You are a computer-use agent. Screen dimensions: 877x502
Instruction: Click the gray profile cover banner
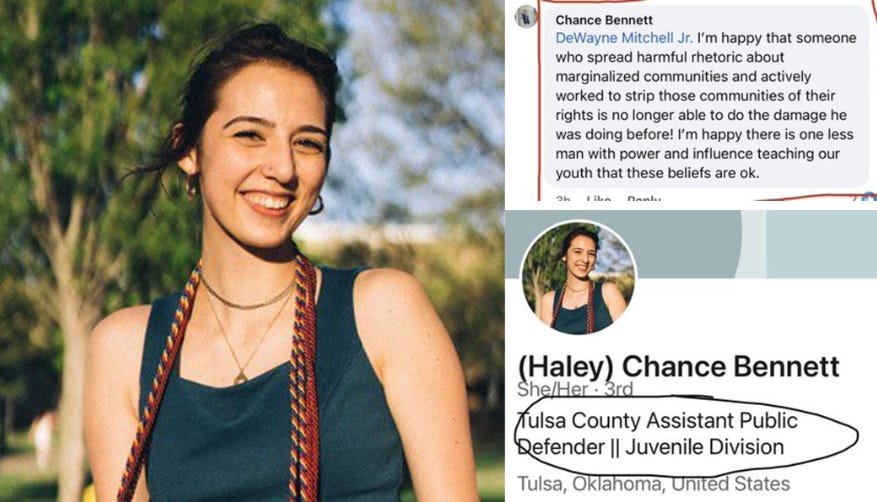coord(624,244)
